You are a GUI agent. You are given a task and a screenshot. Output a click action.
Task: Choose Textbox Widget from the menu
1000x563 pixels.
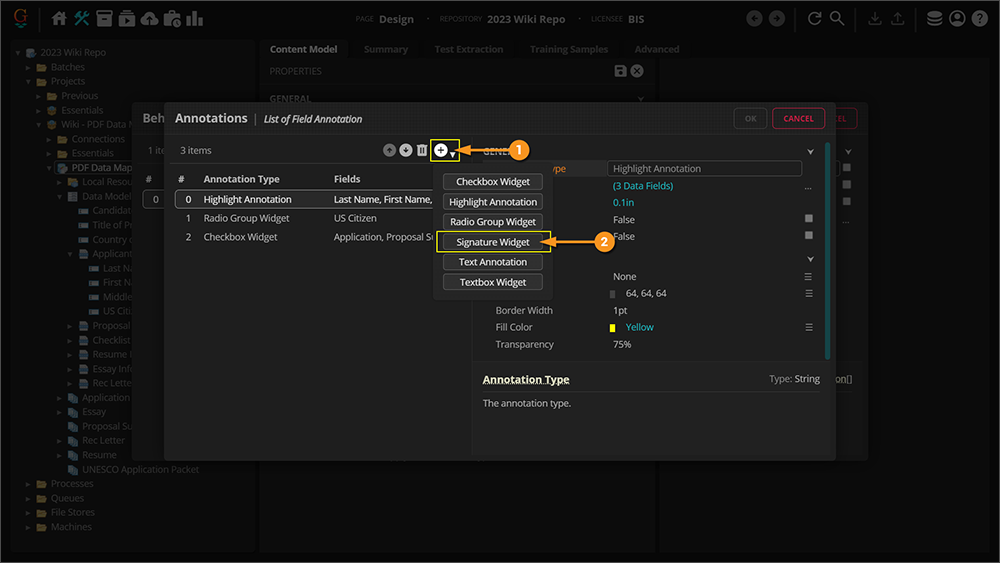click(493, 282)
